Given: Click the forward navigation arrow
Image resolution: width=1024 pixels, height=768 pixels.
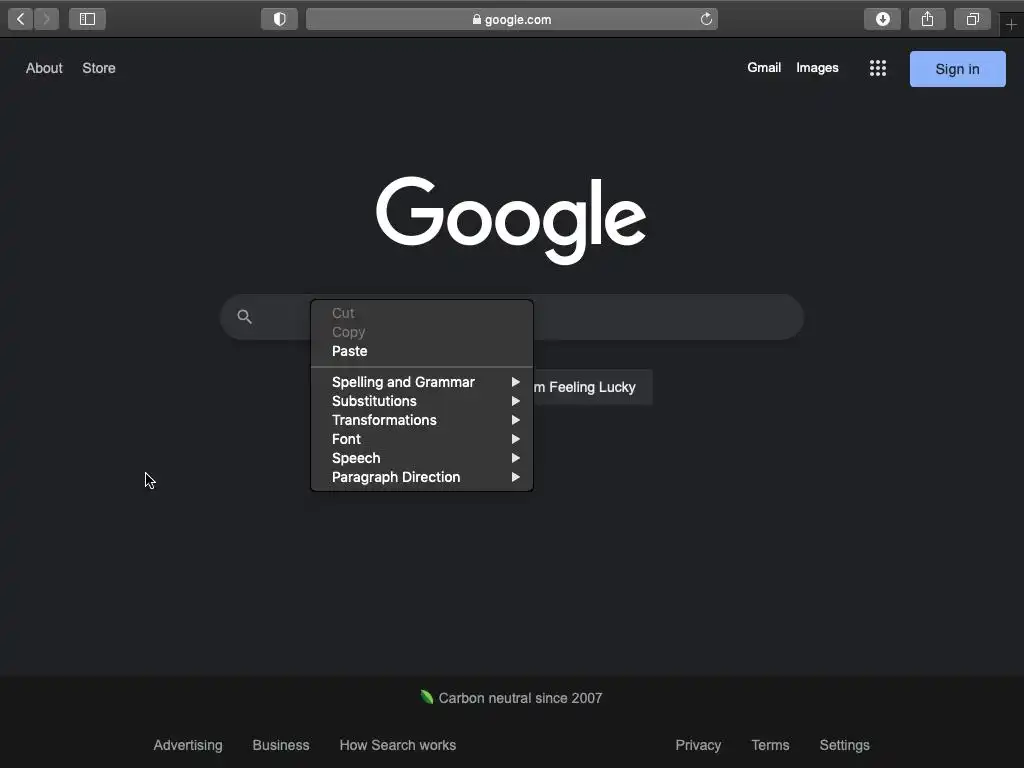Looking at the screenshot, I should click(x=46, y=19).
